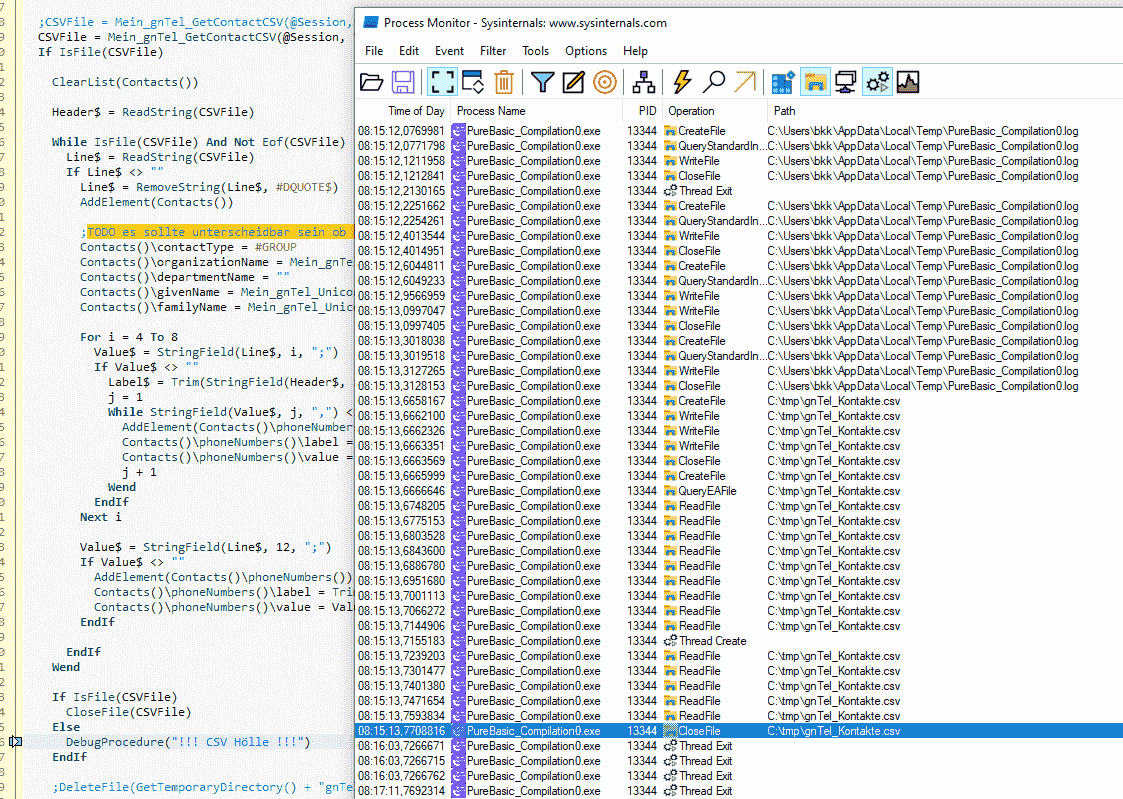The width and height of the screenshot is (1123, 799).
Task: Toggle event capture in Process Monitor
Action: [x=443, y=82]
